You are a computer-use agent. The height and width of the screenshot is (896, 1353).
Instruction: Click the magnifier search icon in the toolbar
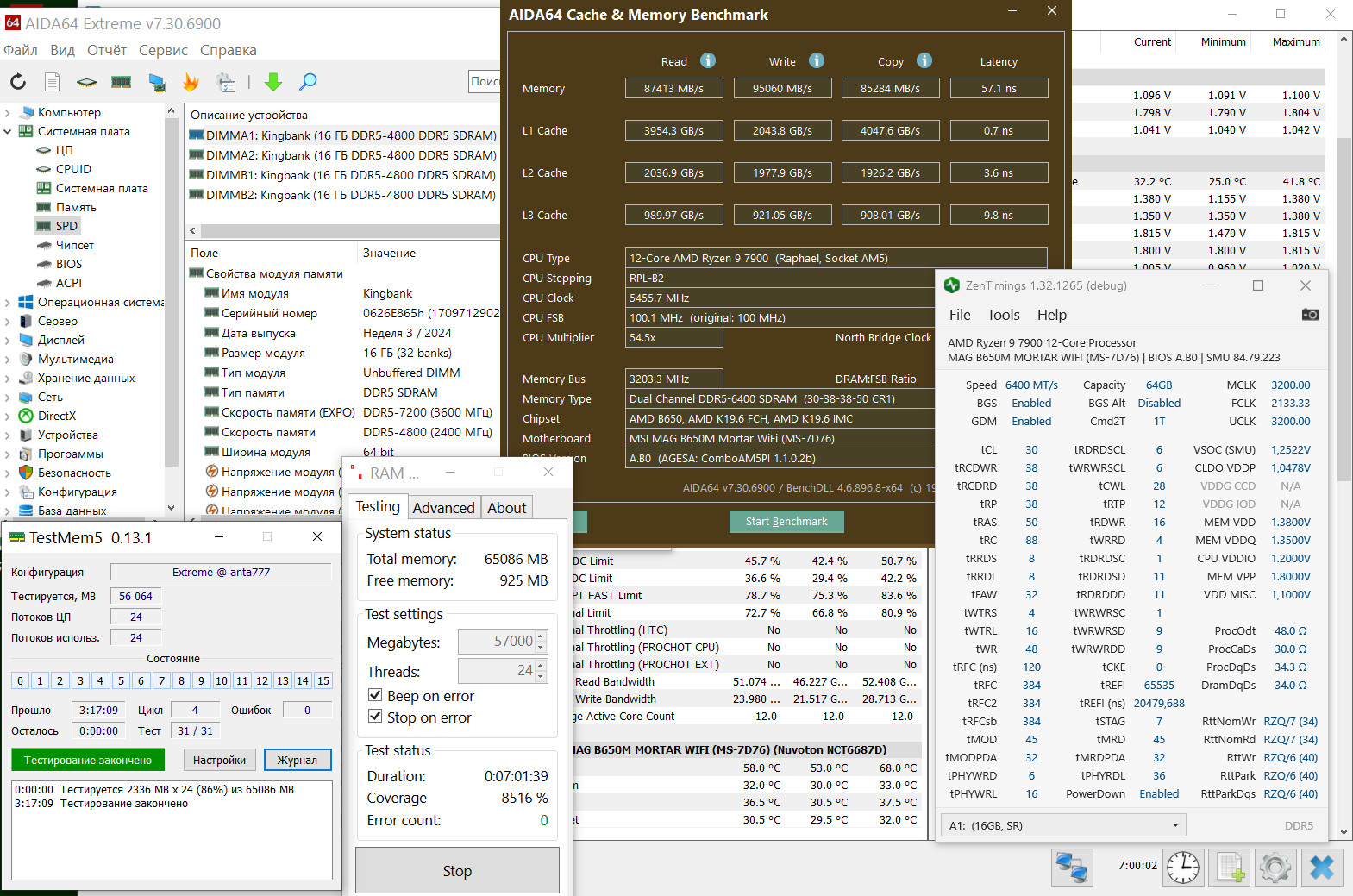pyautogui.click(x=308, y=82)
